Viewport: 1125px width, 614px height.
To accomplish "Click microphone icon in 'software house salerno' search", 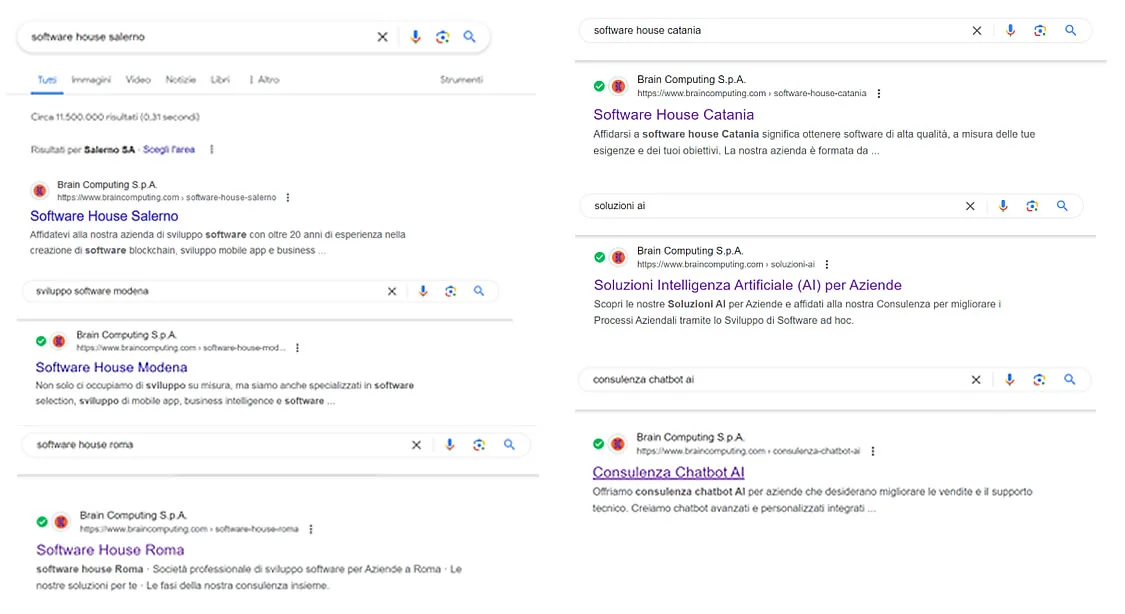I will [415, 37].
